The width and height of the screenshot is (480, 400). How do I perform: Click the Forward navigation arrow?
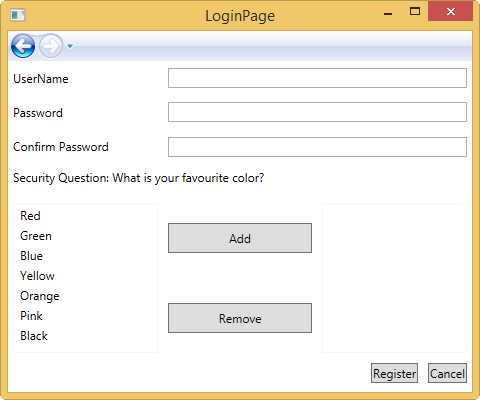click(x=51, y=46)
